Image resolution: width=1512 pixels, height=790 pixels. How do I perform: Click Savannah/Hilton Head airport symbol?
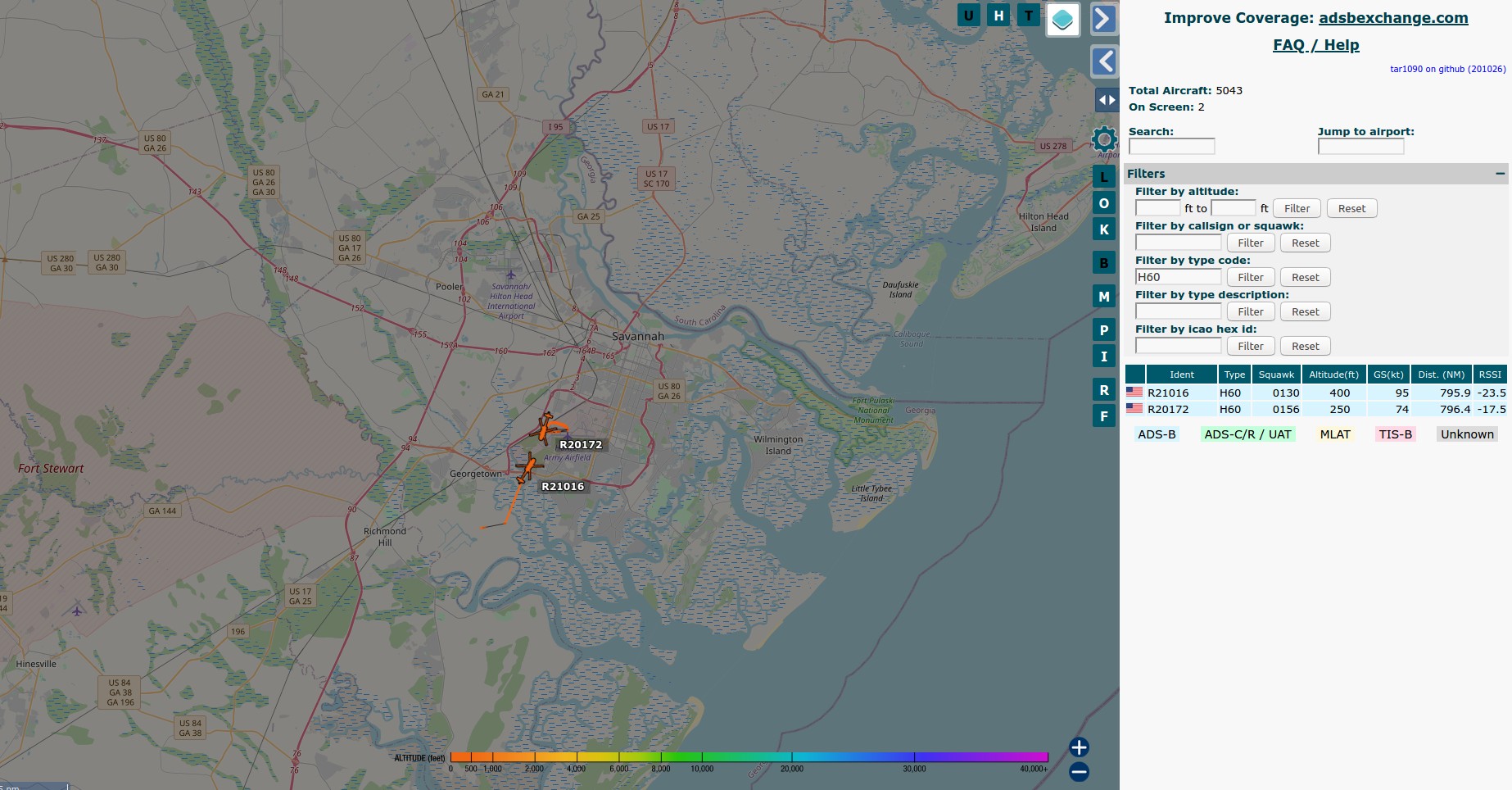click(511, 275)
